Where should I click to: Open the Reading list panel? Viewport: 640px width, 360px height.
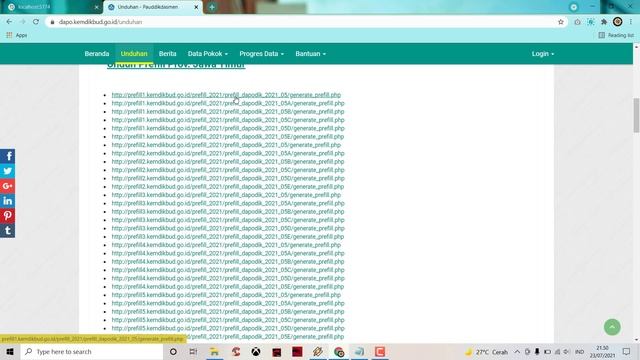[x=616, y=36]
